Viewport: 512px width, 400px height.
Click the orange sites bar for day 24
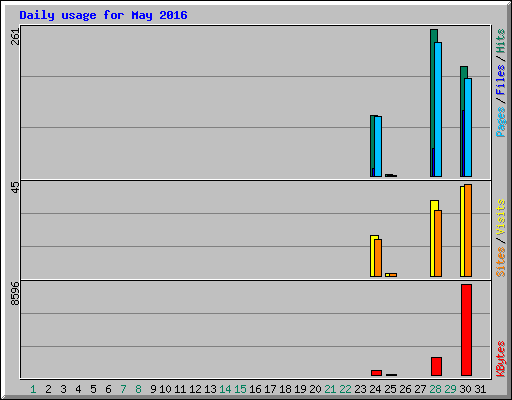click(x=378, y=258)
